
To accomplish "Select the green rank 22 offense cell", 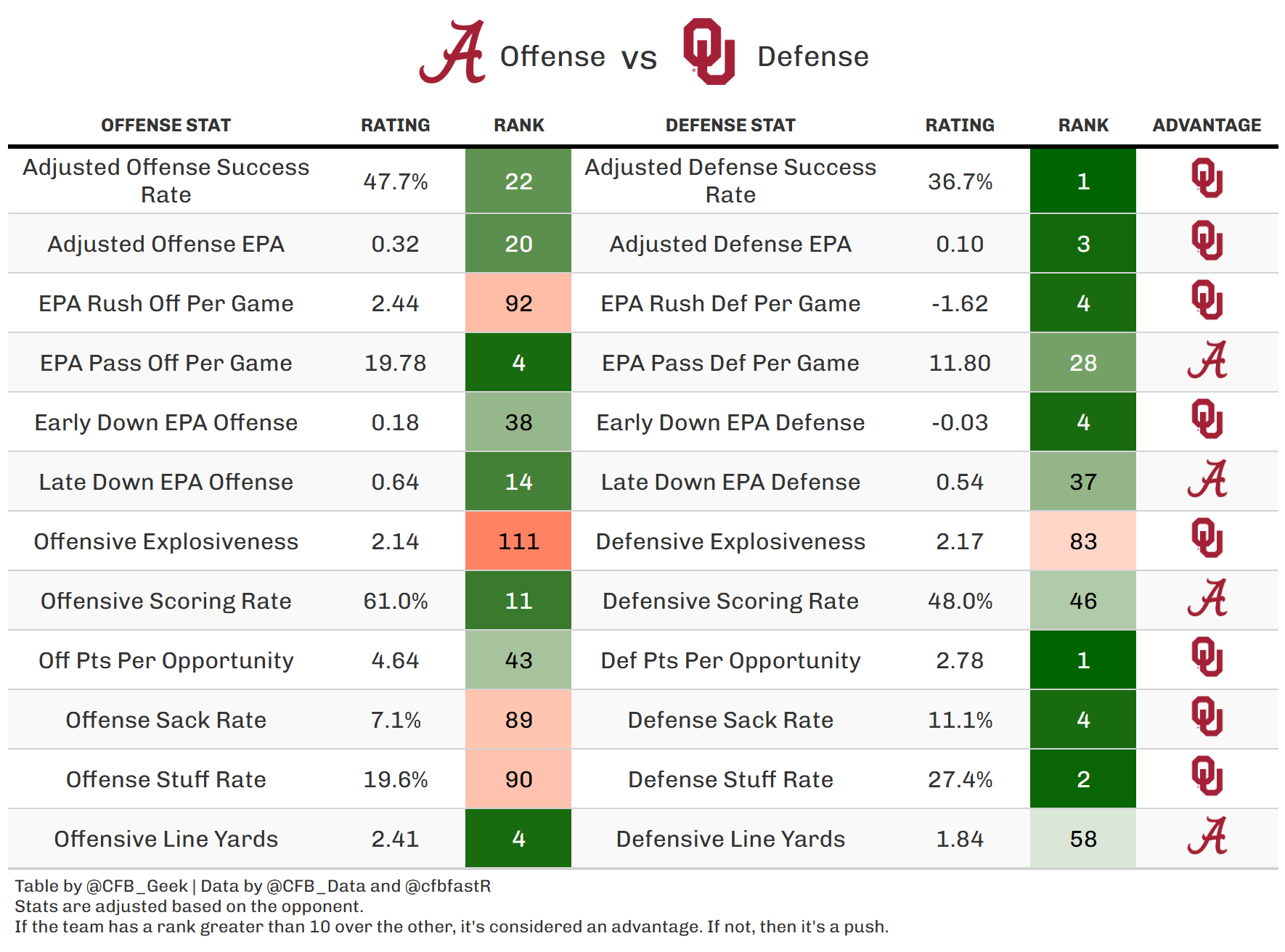I will (x=518, y=181).
